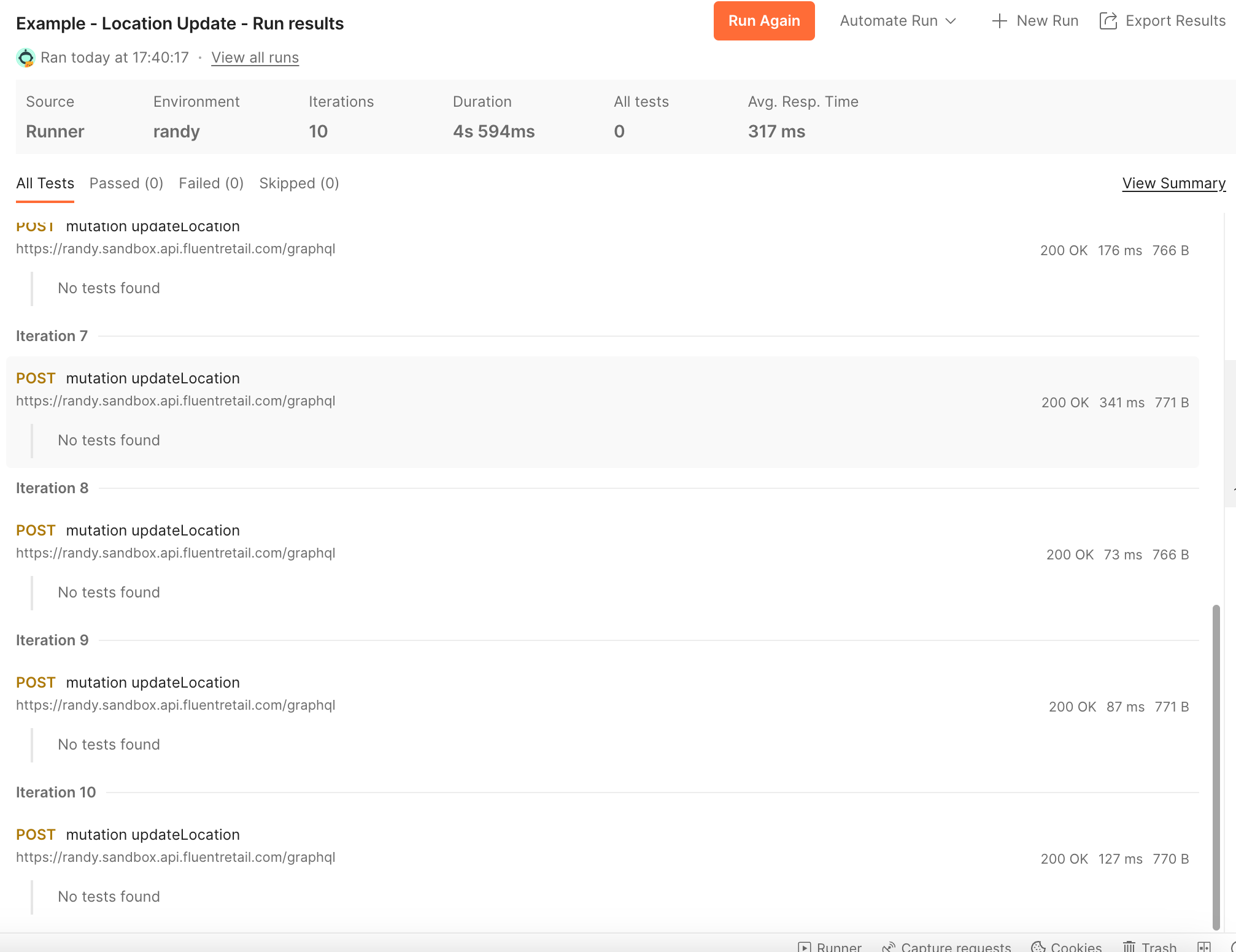Open the View all runs link

pyautogui.click(x=255, y=58)
